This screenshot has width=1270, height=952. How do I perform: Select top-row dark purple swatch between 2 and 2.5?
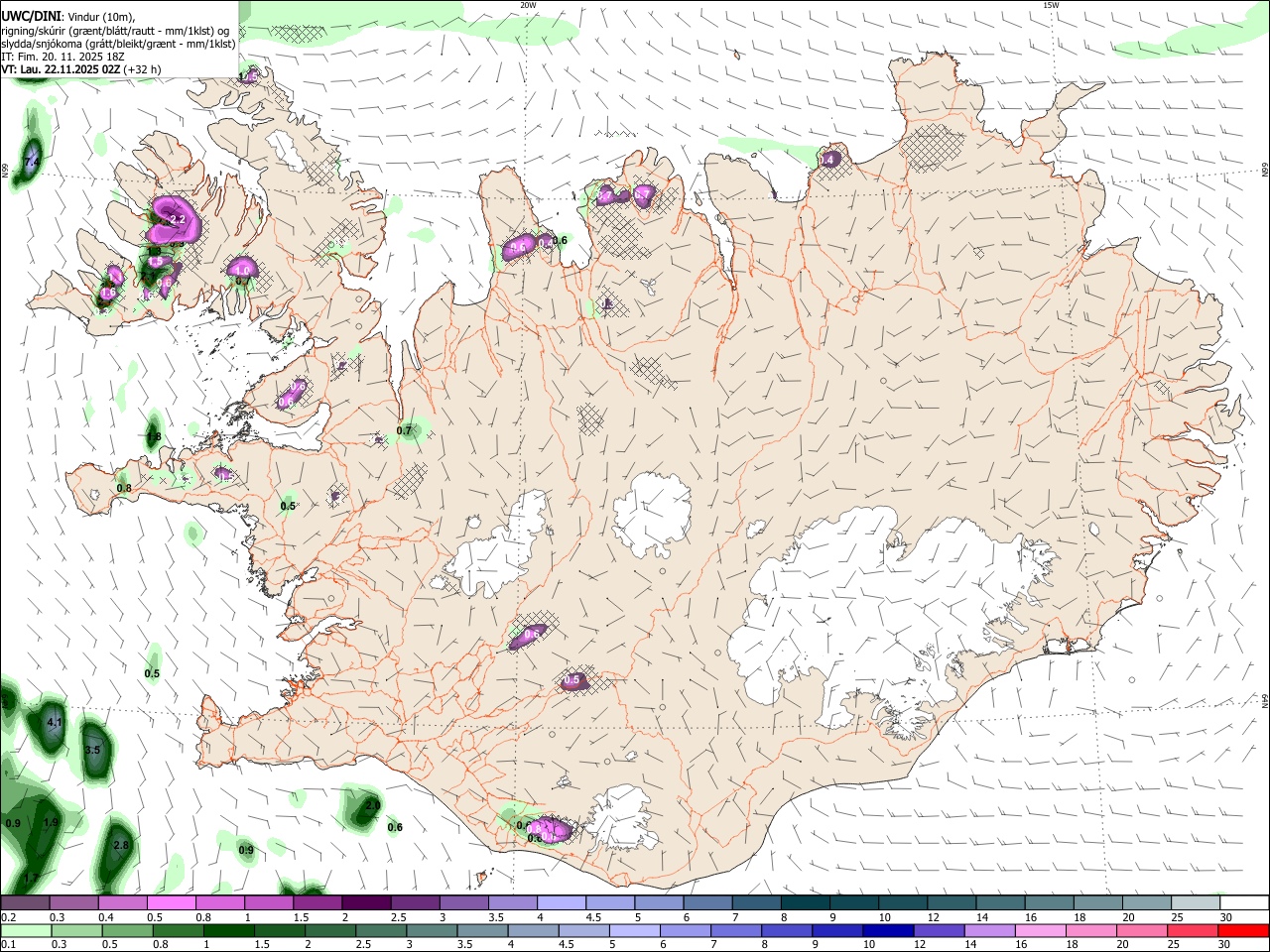click(x=365, y=902)
